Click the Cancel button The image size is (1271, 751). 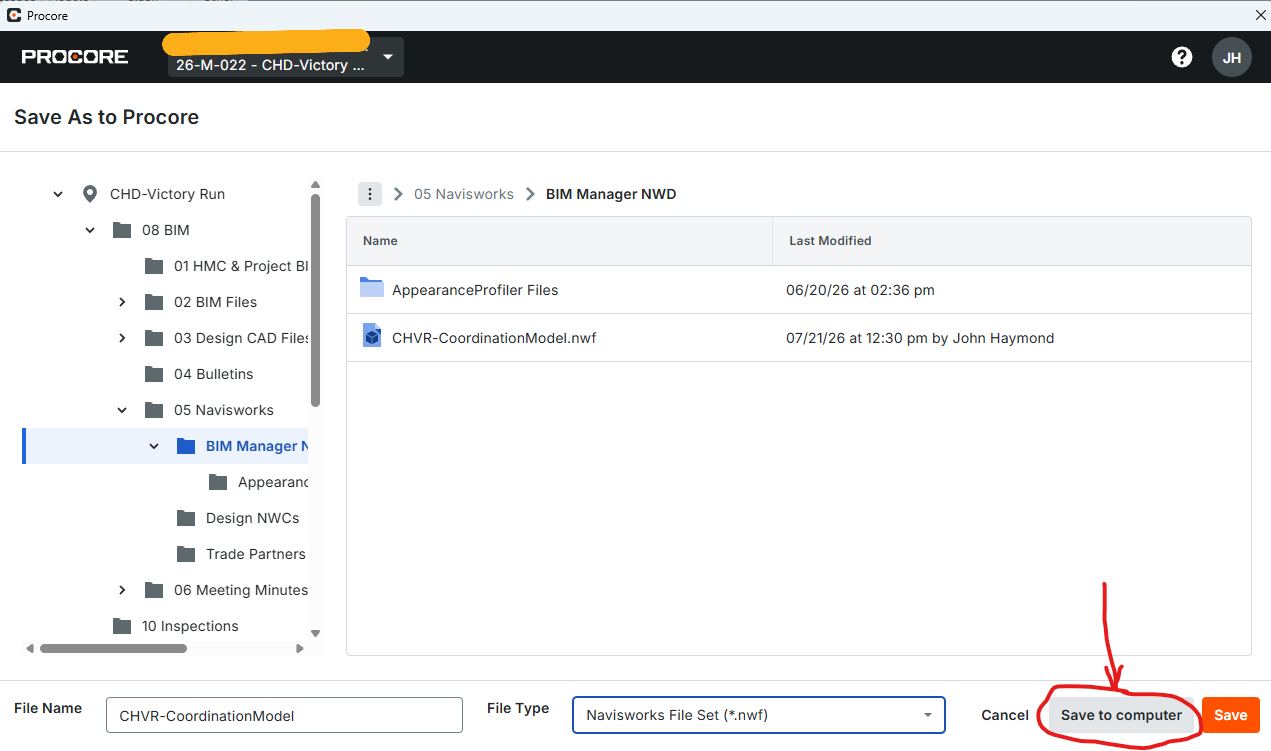[x=1005, y=715]
